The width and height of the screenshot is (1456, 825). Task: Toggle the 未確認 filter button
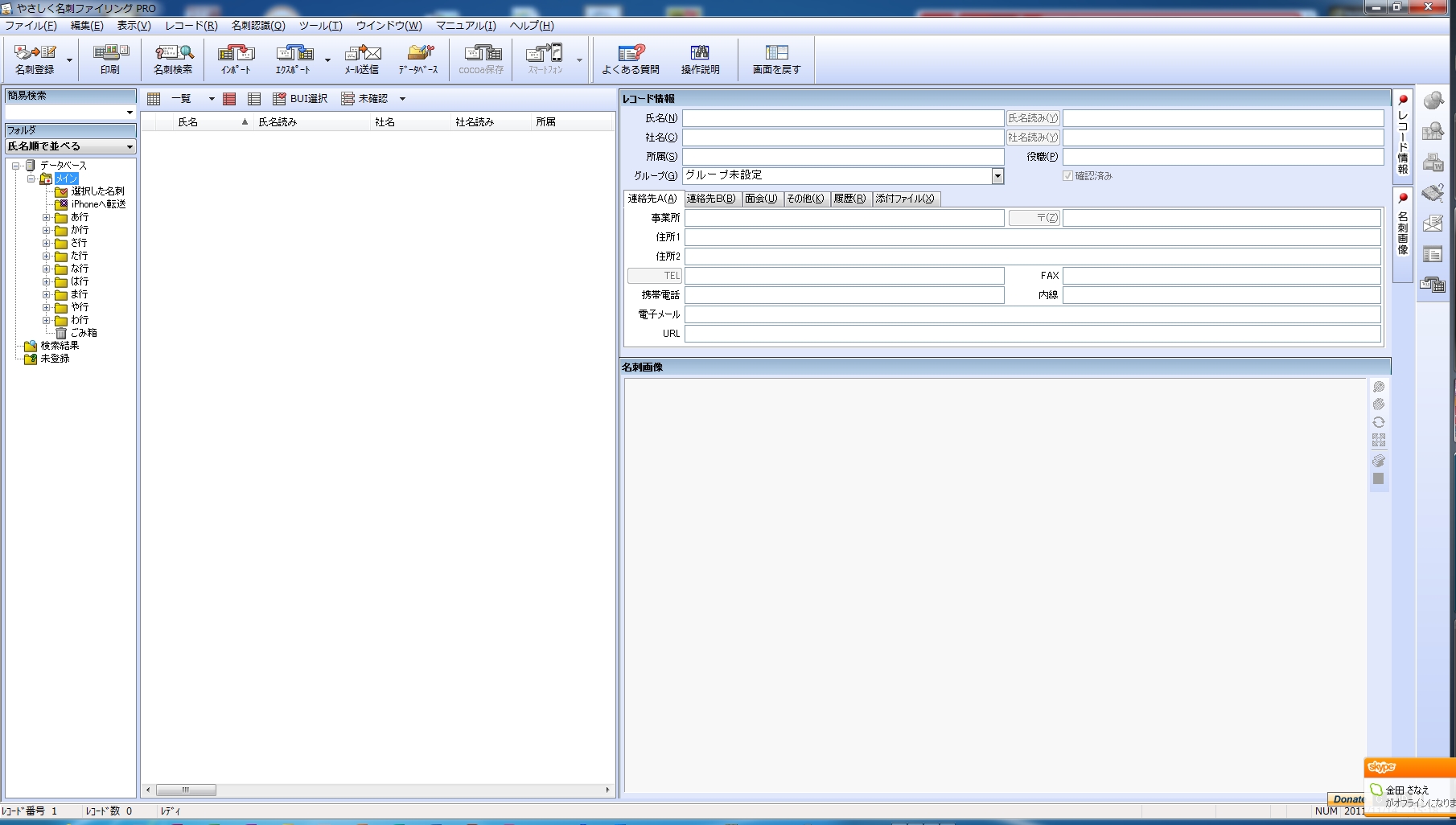coord(365,99)
